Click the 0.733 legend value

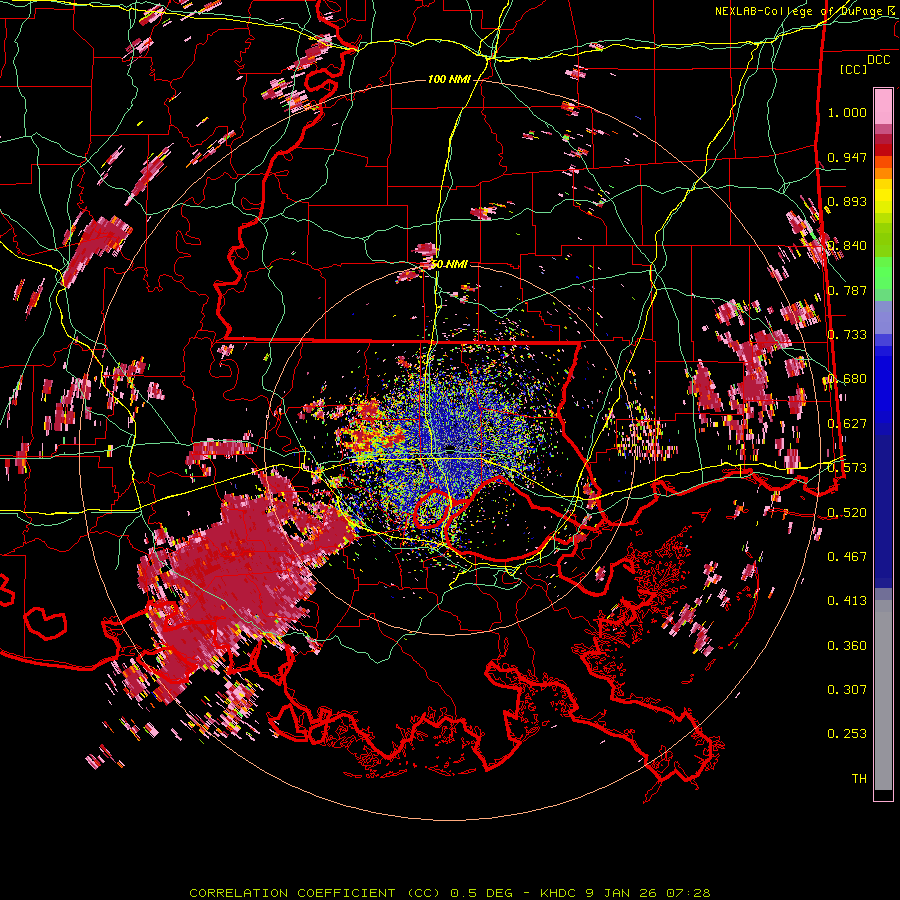(847, 335)
